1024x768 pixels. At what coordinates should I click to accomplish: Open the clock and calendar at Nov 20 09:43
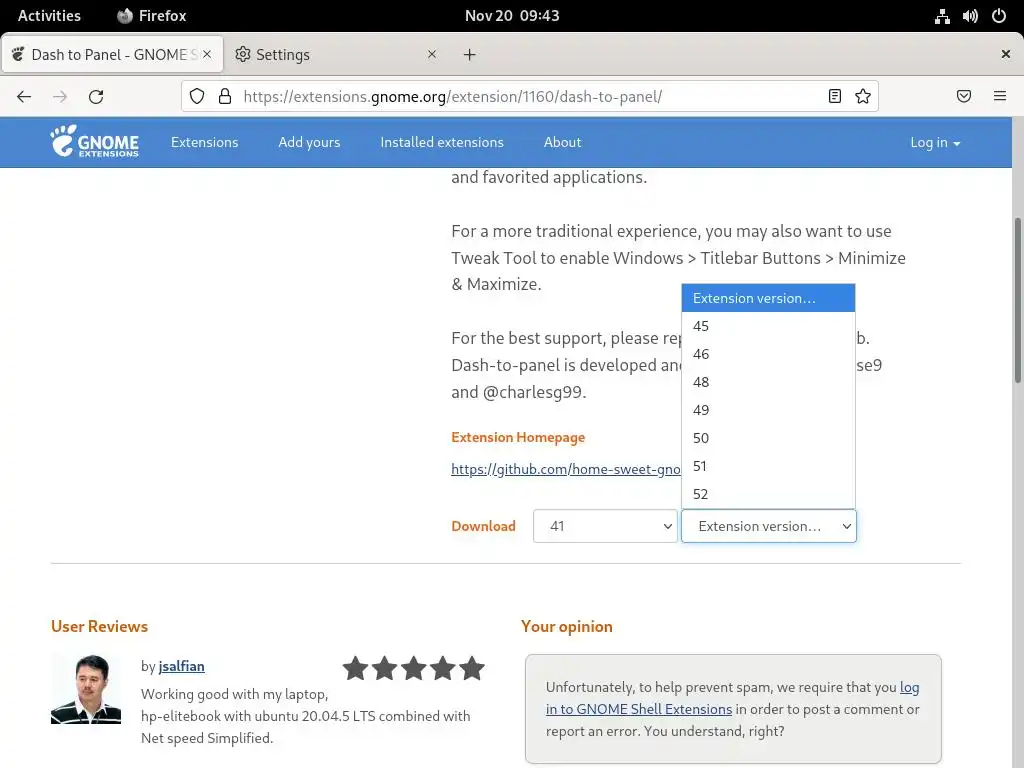(x=512, y=16)
